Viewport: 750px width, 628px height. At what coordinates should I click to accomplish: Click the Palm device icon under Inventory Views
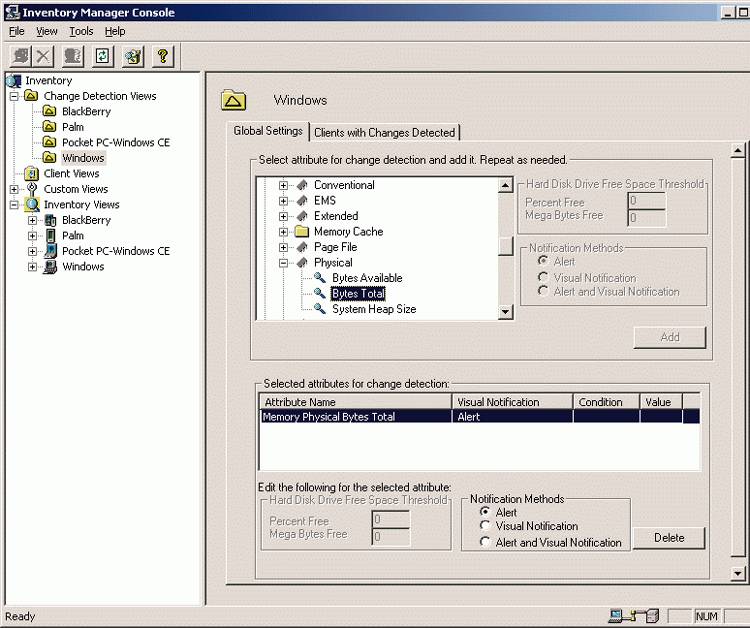49,236
